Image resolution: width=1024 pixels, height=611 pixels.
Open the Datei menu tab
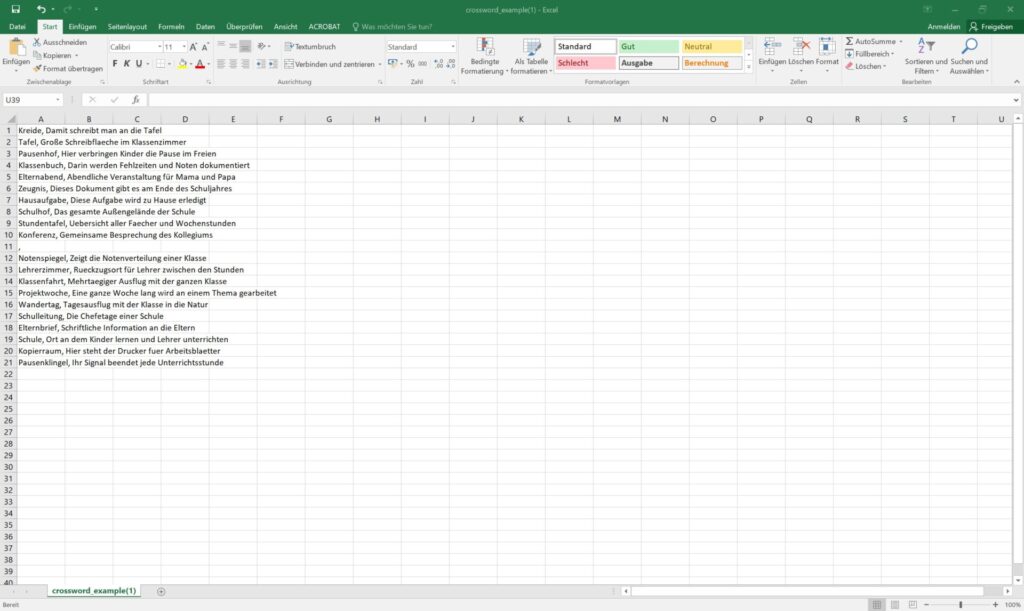point(18,27)
